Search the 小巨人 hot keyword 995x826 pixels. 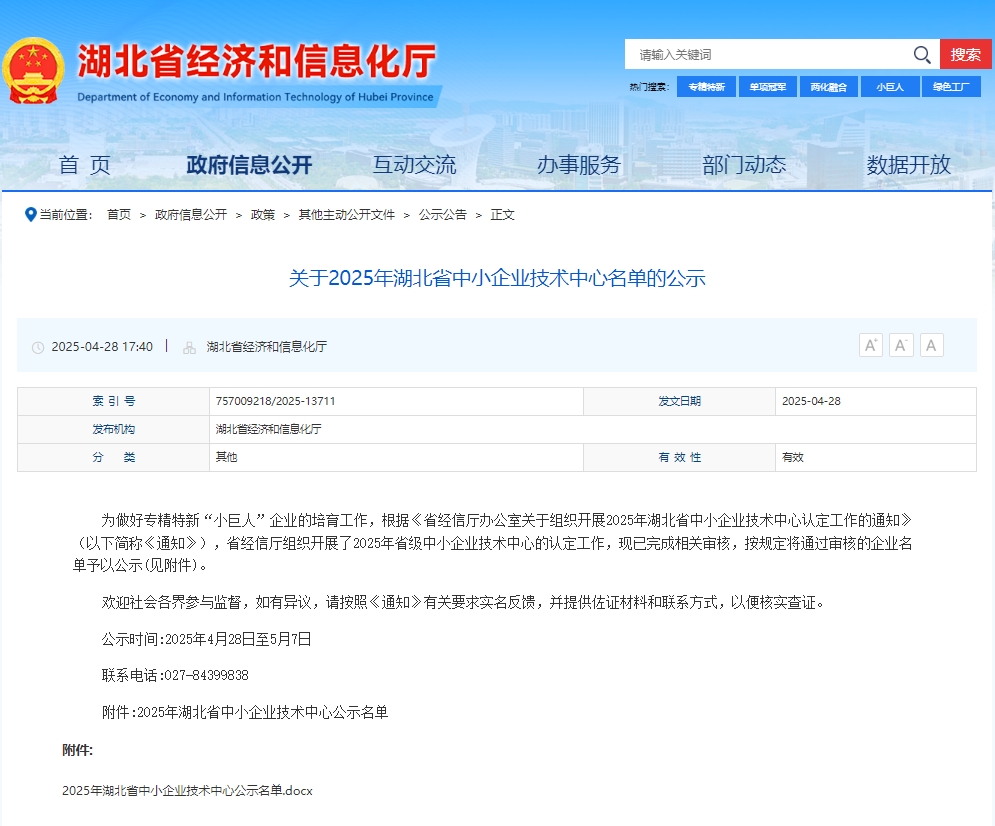pos(890,86)
